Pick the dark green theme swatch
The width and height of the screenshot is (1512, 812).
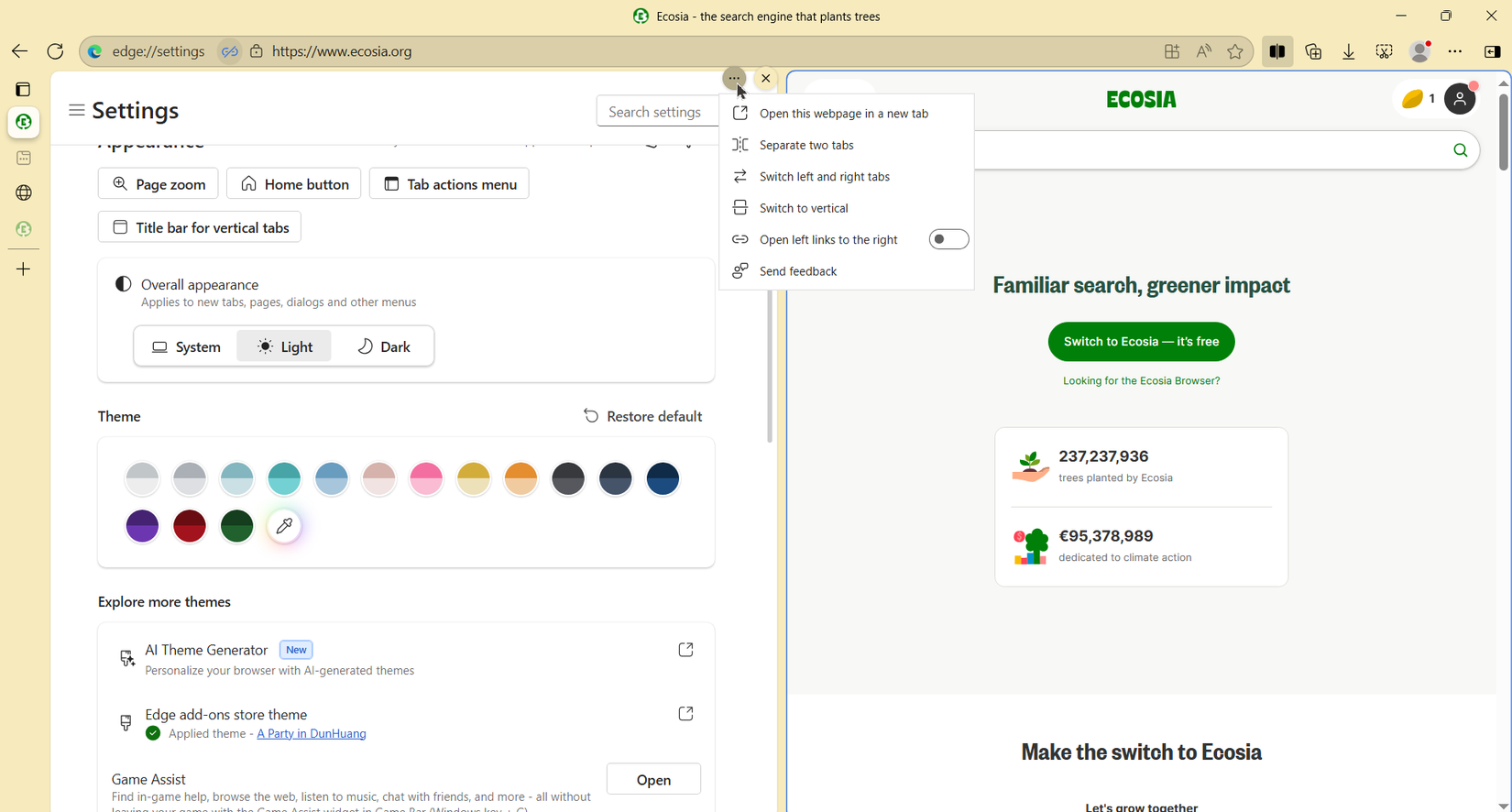pyautogui.click(x=237, y=526)
